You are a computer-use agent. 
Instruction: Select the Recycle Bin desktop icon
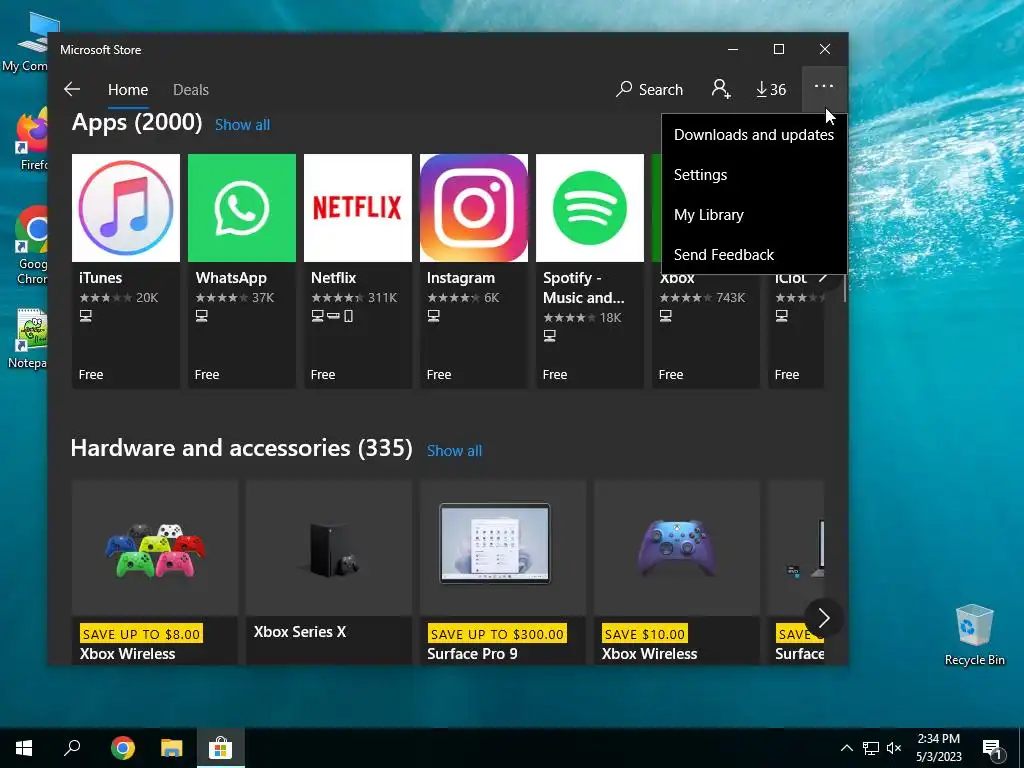pyautogui.click(x=974, y=635)
